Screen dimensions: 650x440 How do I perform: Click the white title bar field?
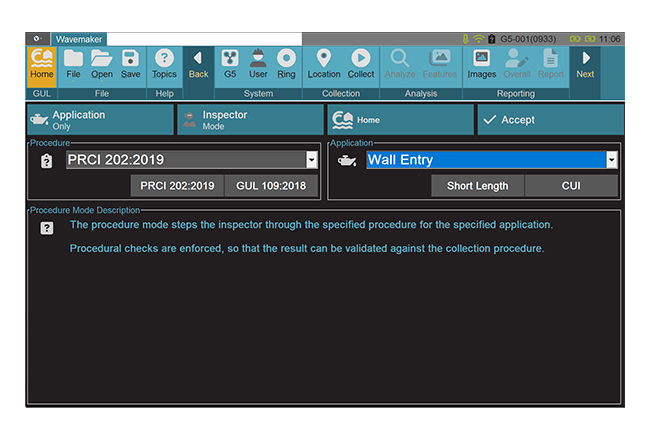(204, 39)
